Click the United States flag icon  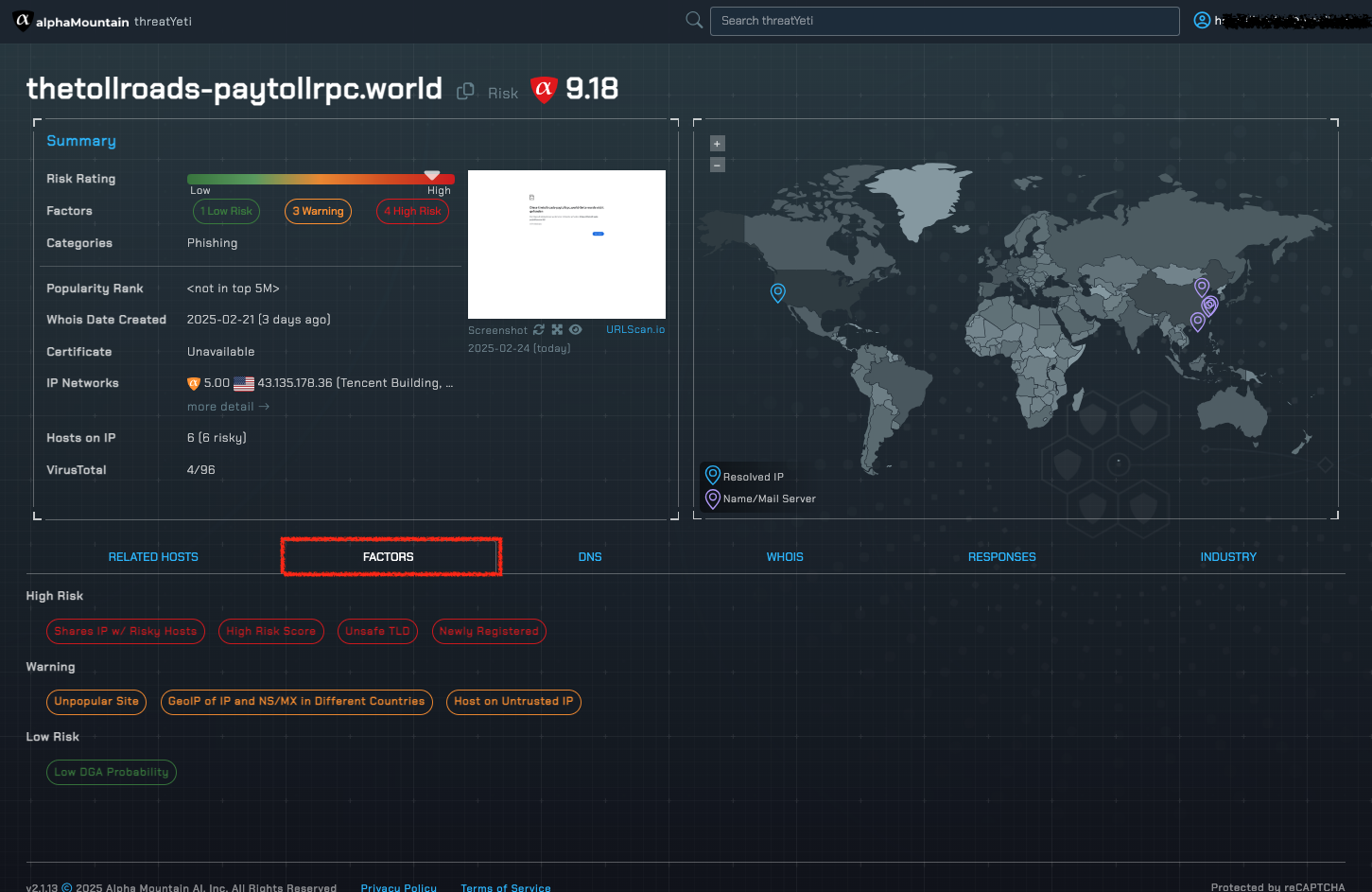tap(244, 383)
